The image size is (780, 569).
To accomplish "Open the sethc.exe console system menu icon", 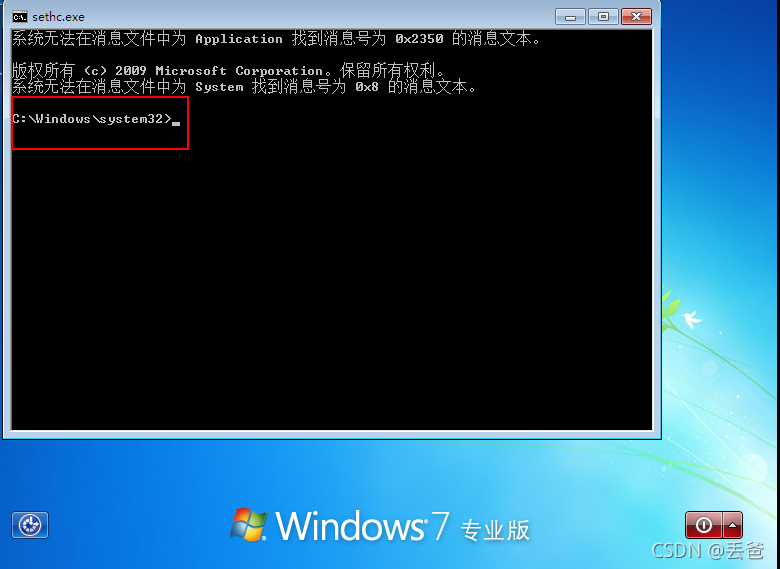I will [20, 17].
